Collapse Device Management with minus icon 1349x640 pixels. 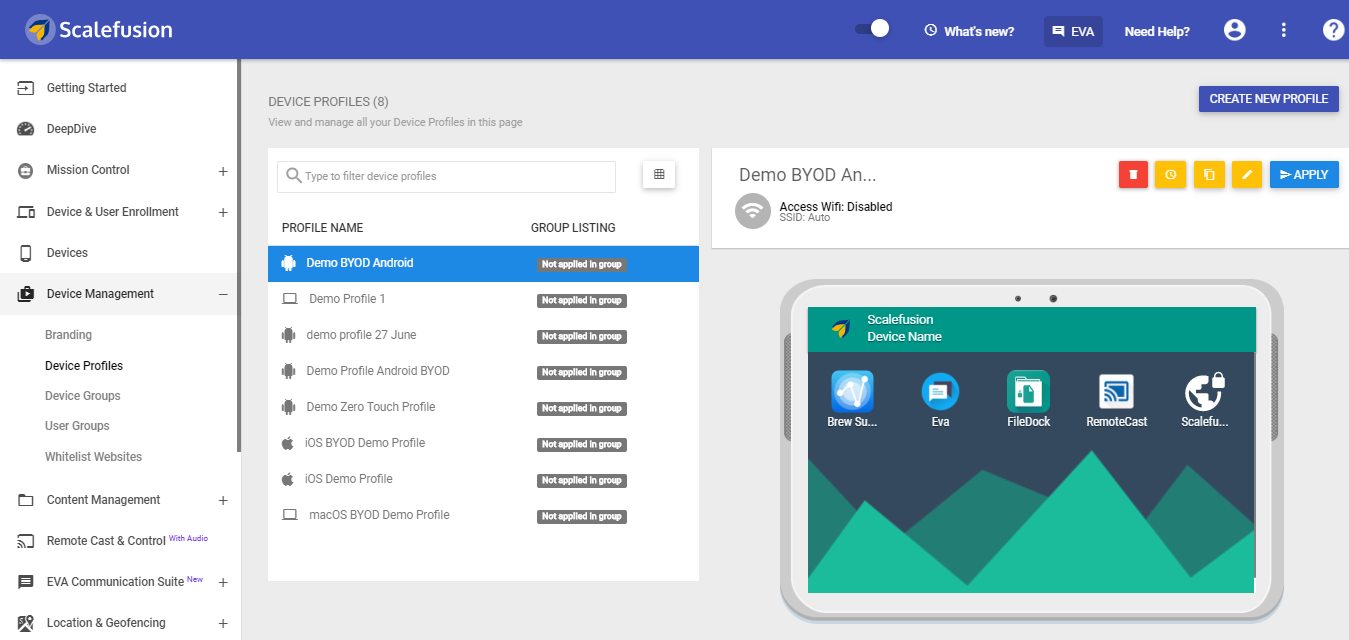coord(223,294)
